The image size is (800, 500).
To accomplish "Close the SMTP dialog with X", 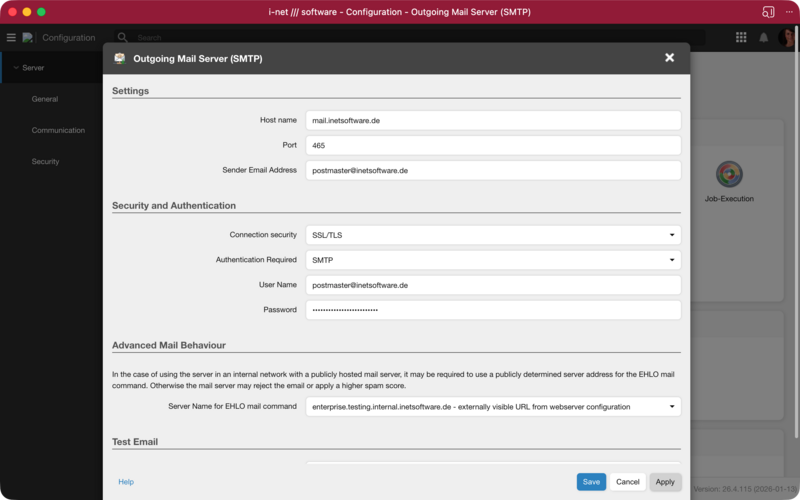I will pyautogui.click(x=669, y=58).
